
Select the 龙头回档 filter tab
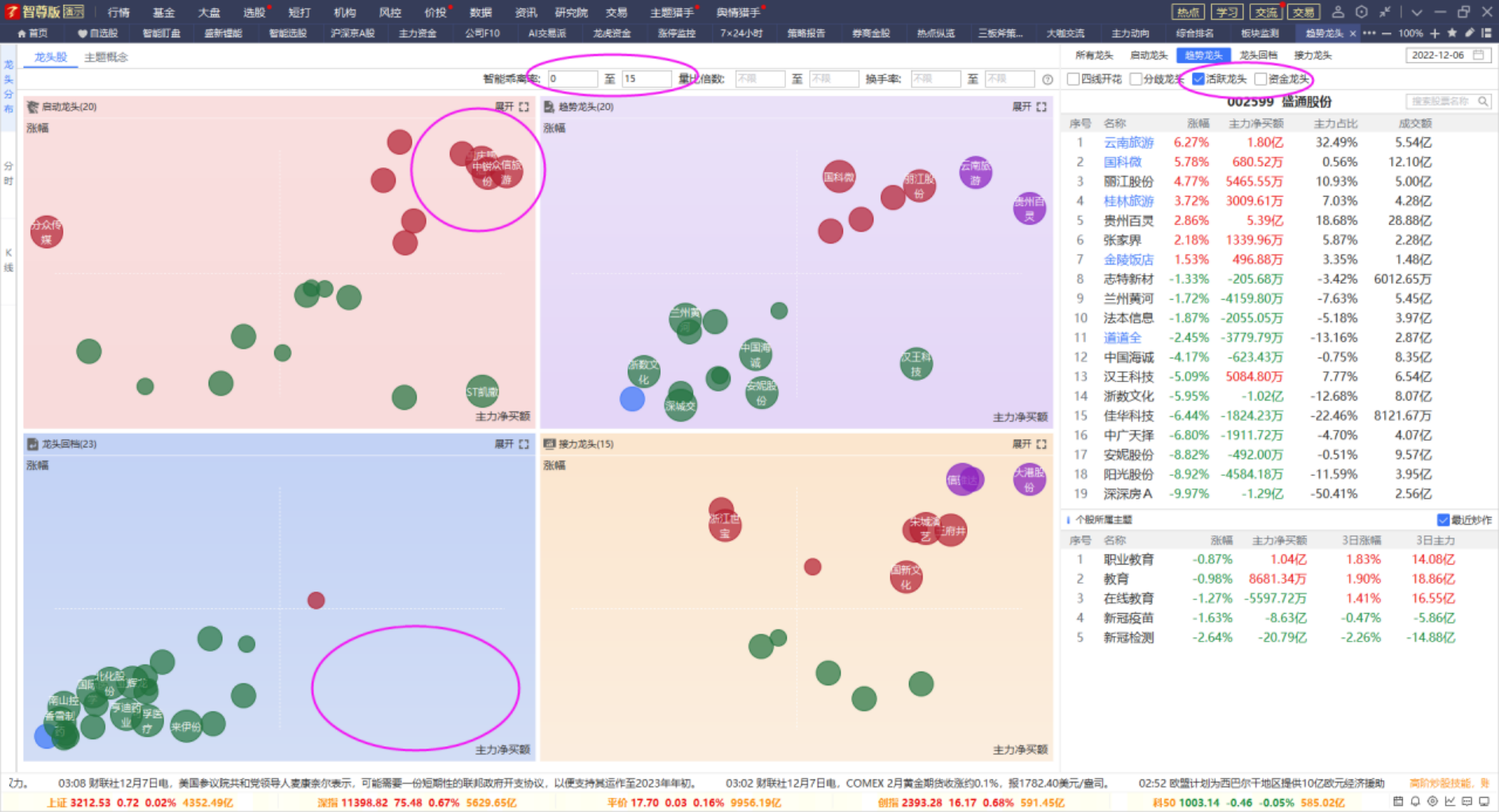[1258, 56]
